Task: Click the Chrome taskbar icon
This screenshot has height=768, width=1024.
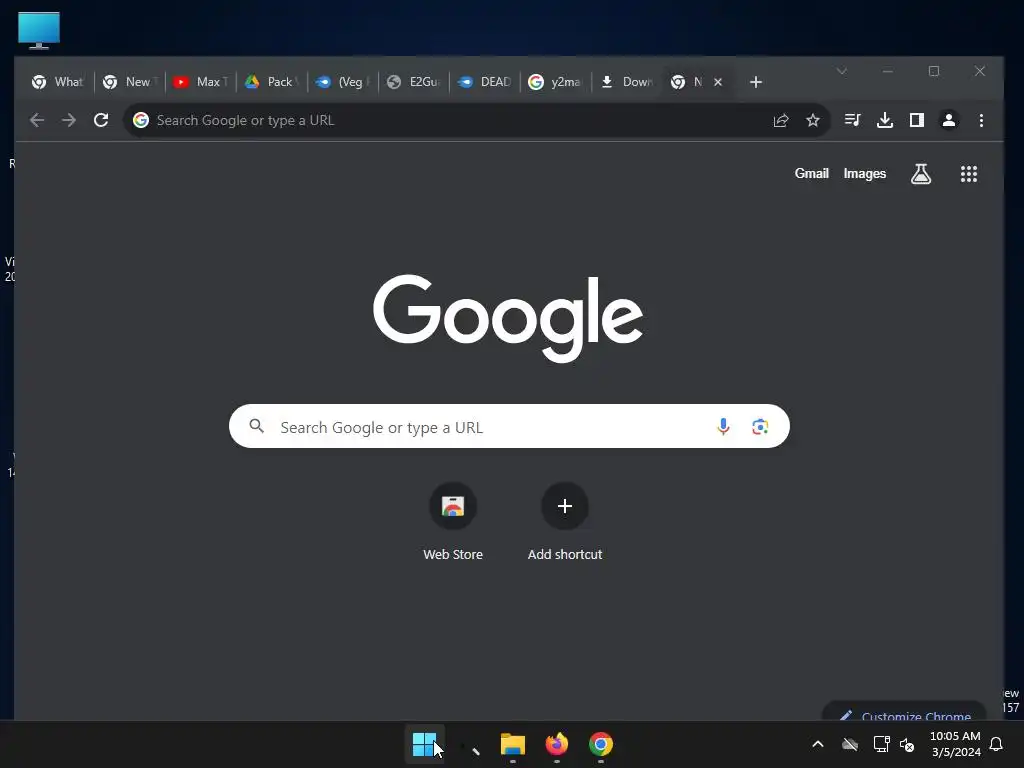Action: (601, 744)
